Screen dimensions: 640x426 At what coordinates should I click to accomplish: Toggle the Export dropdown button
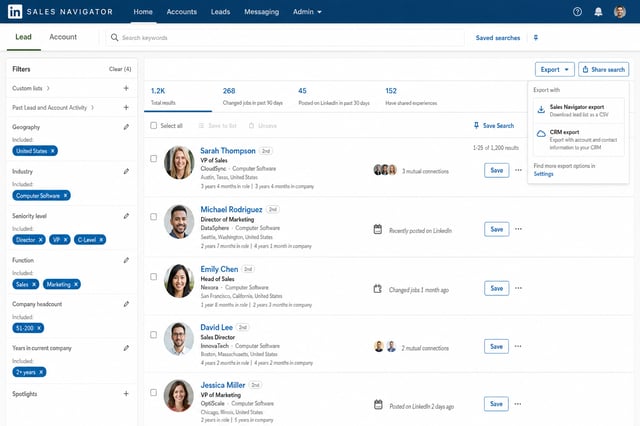point(555,69)
